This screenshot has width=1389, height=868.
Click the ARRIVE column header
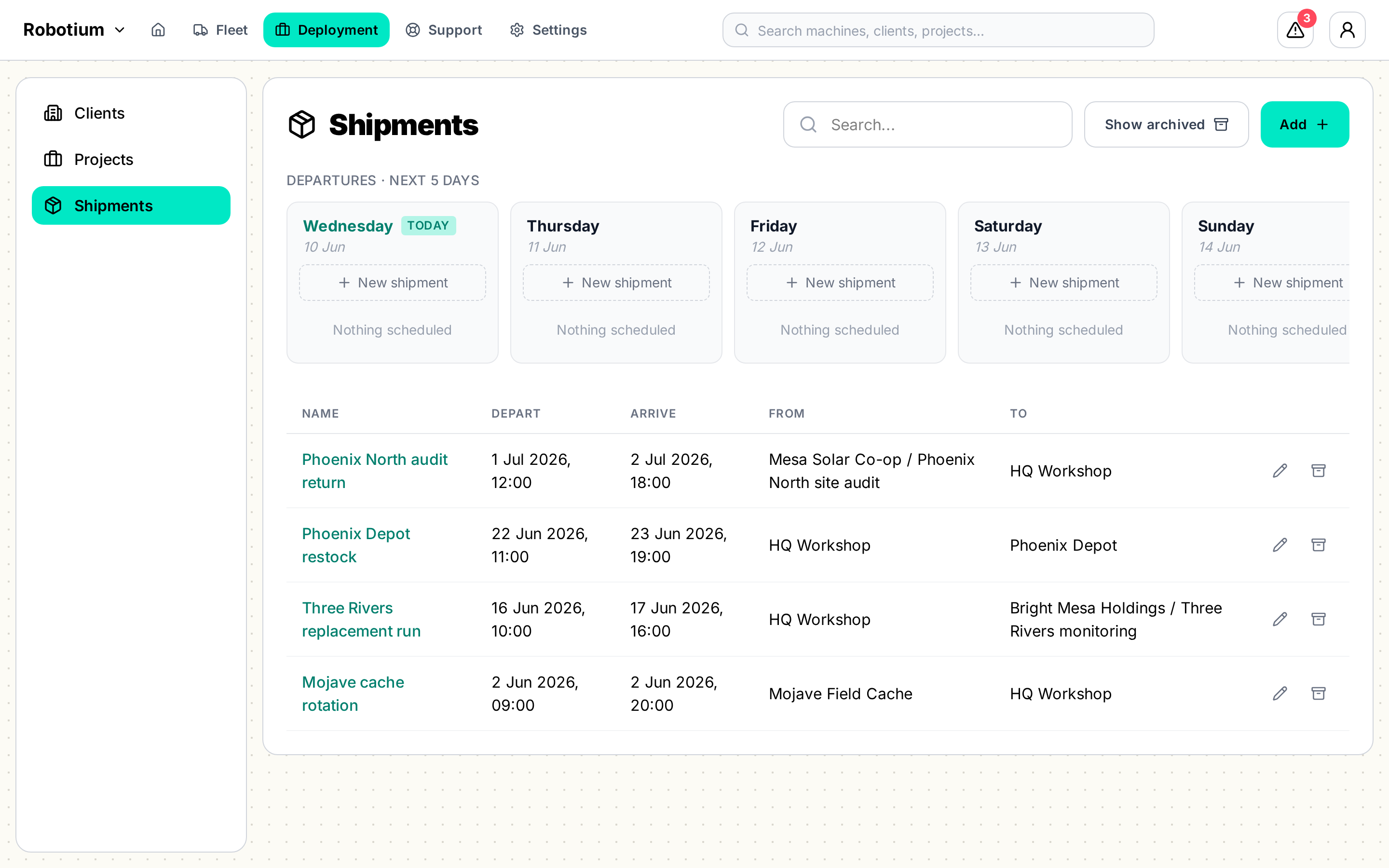[653, 413]
